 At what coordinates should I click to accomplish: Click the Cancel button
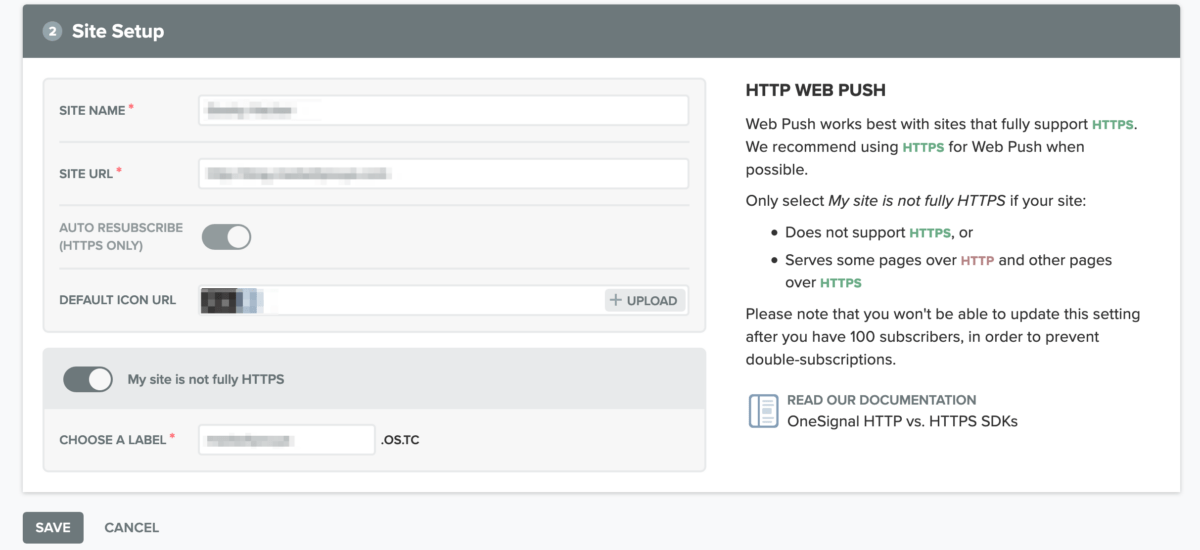coord(131,527)
